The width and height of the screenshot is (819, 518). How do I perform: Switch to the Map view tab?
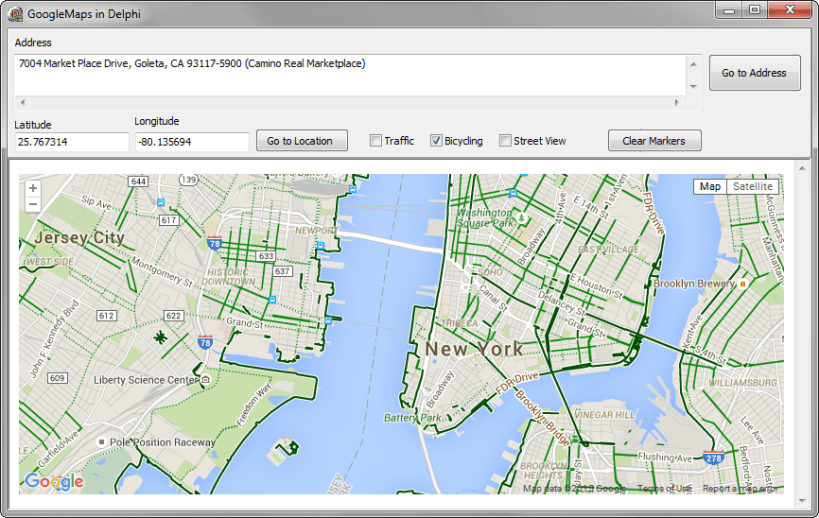click(710, 186)
